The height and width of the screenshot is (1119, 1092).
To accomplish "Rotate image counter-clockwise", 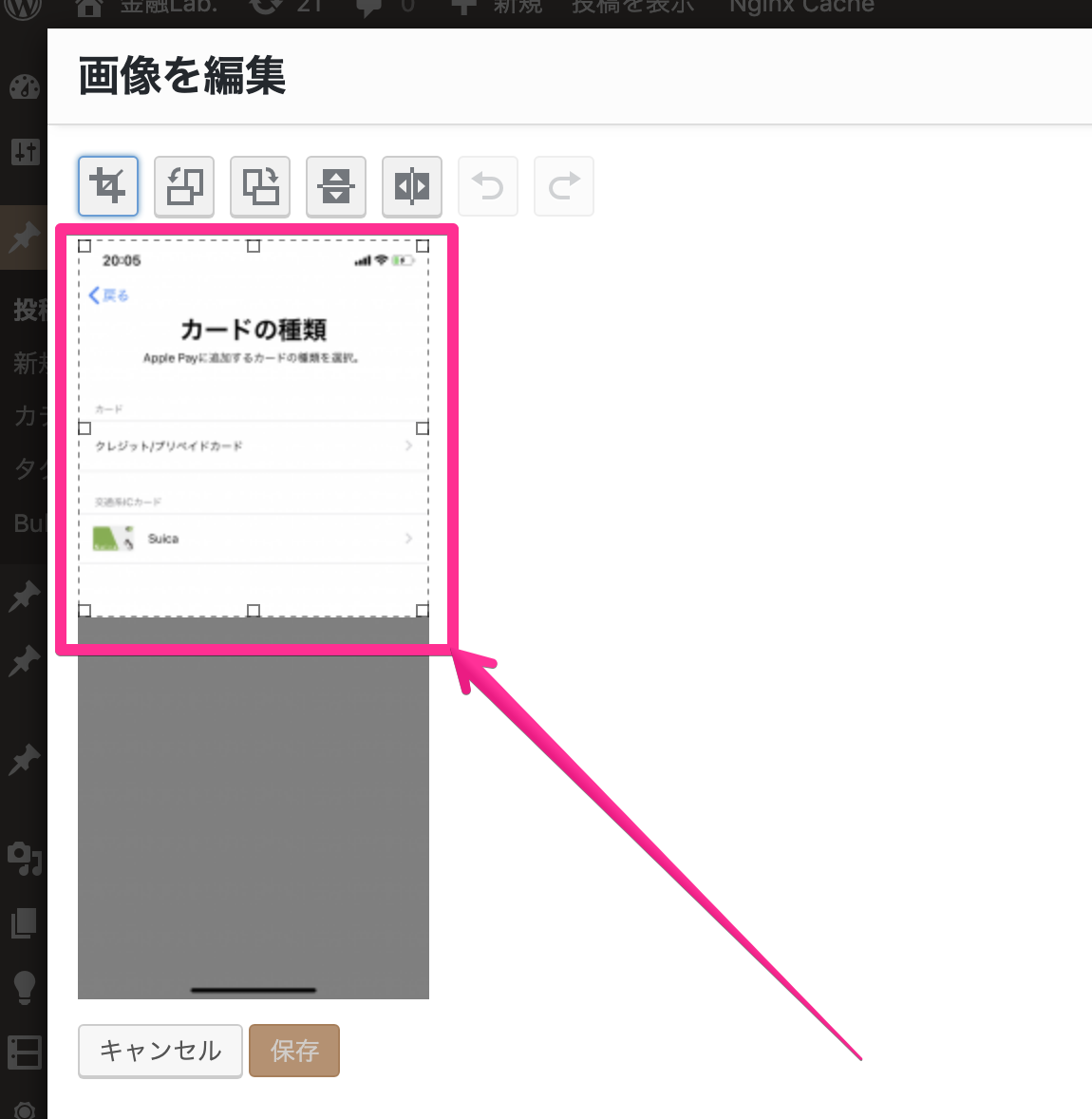I will coord(184,186).
